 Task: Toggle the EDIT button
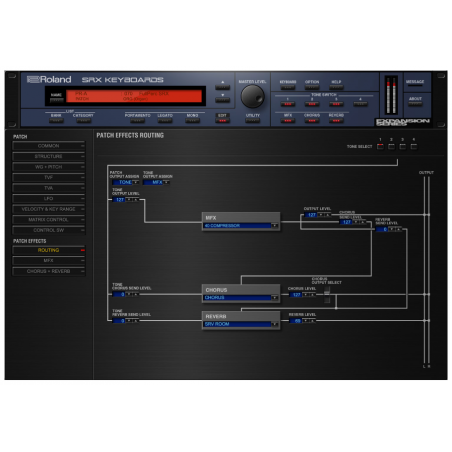coord(222,121)
